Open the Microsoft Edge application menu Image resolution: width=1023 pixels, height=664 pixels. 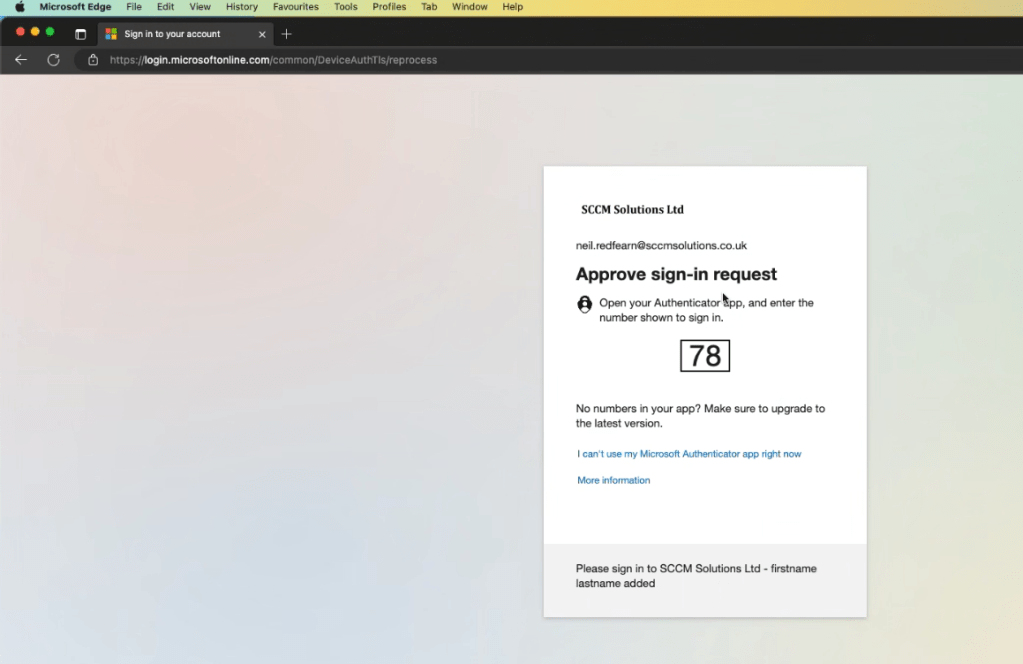point(75,7)
